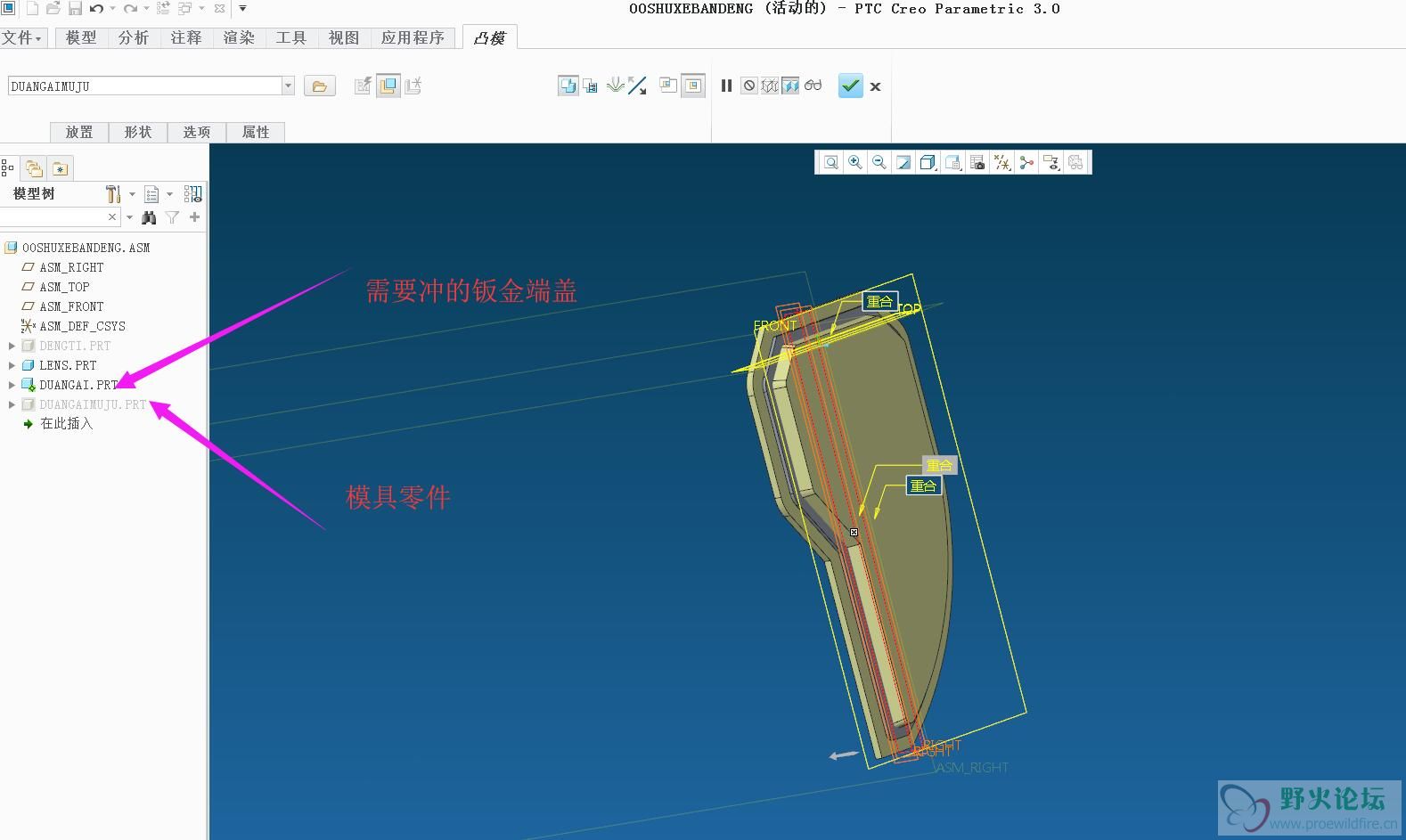Expand the LENS.PRT tree node

click(12, 365)
